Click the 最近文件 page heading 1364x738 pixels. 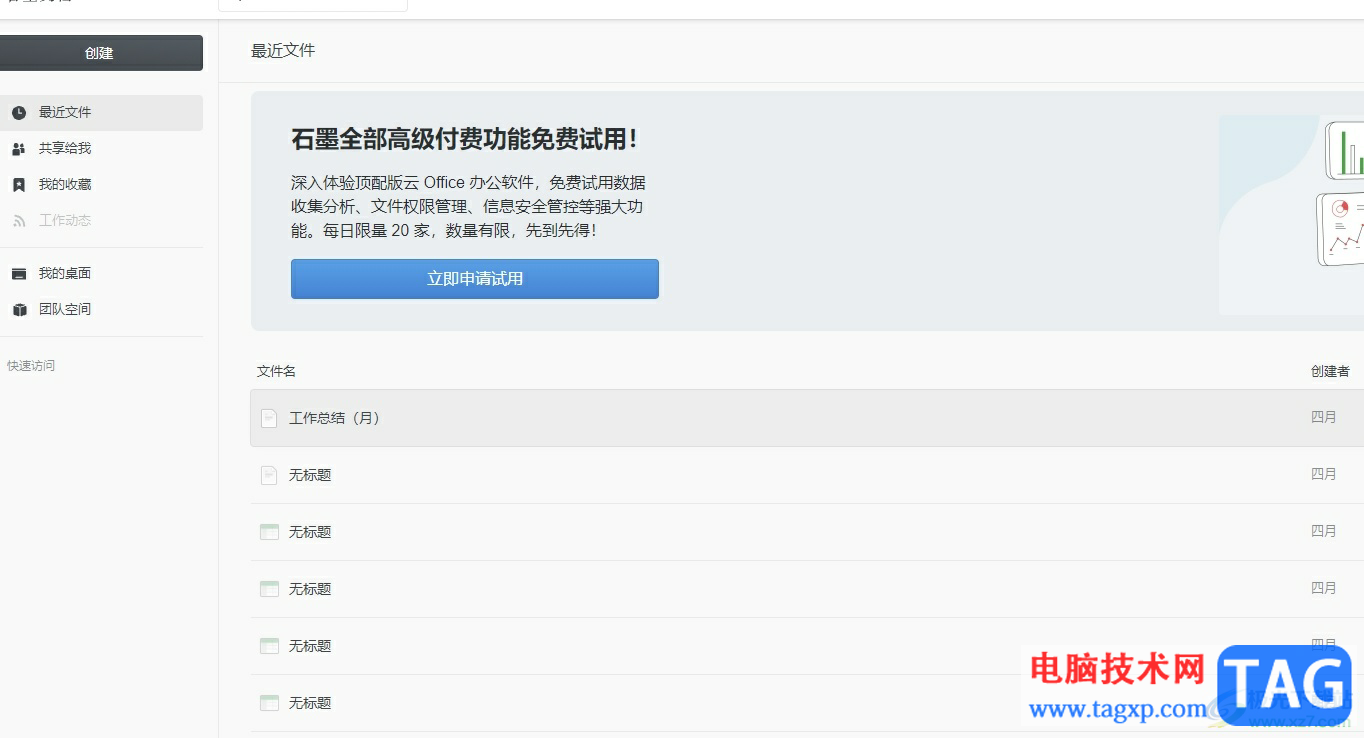click(x=283, y=50)
